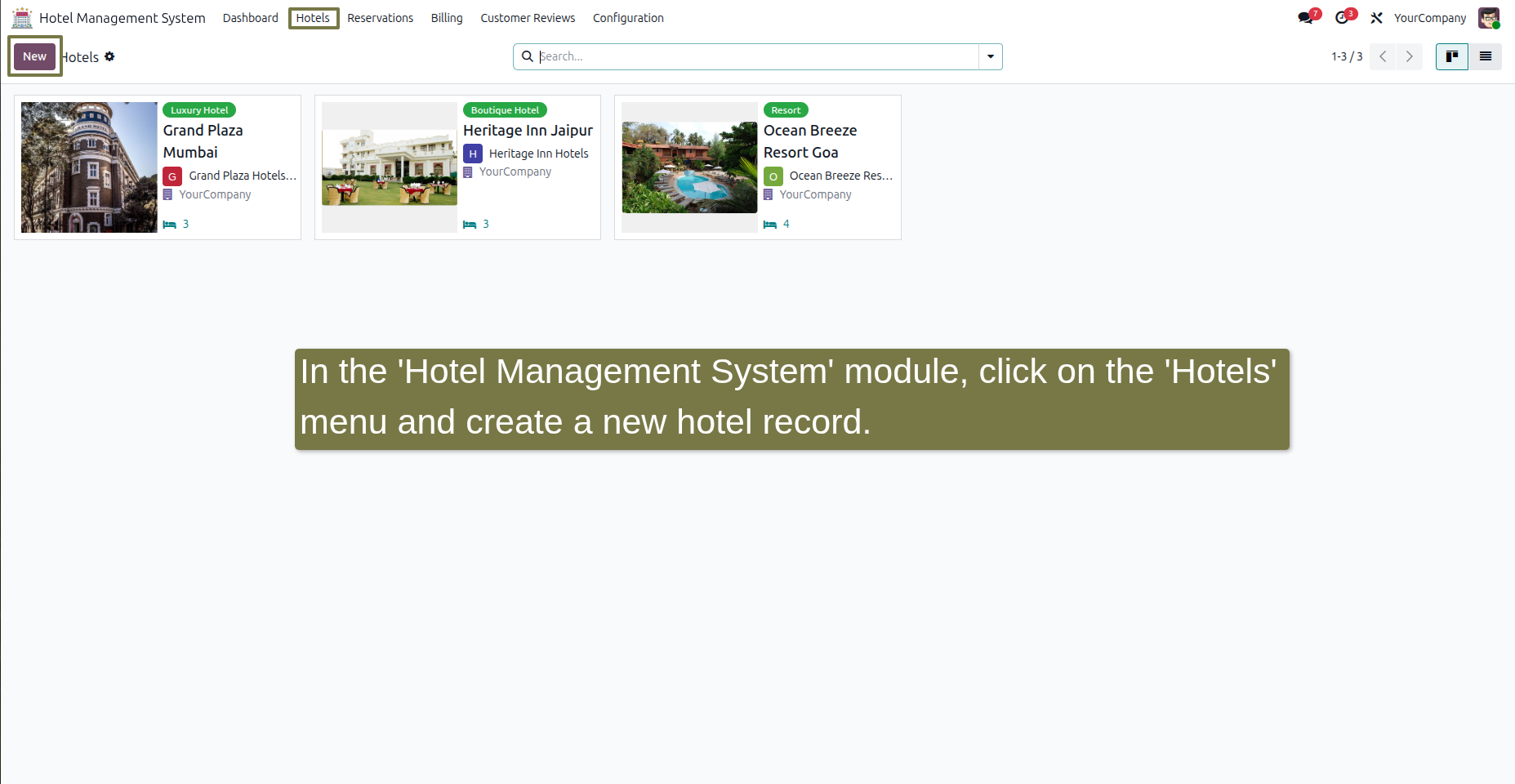Switch to Kanban view
The width and height of the screenshot is (1515, 784).
coord(1452,56)
